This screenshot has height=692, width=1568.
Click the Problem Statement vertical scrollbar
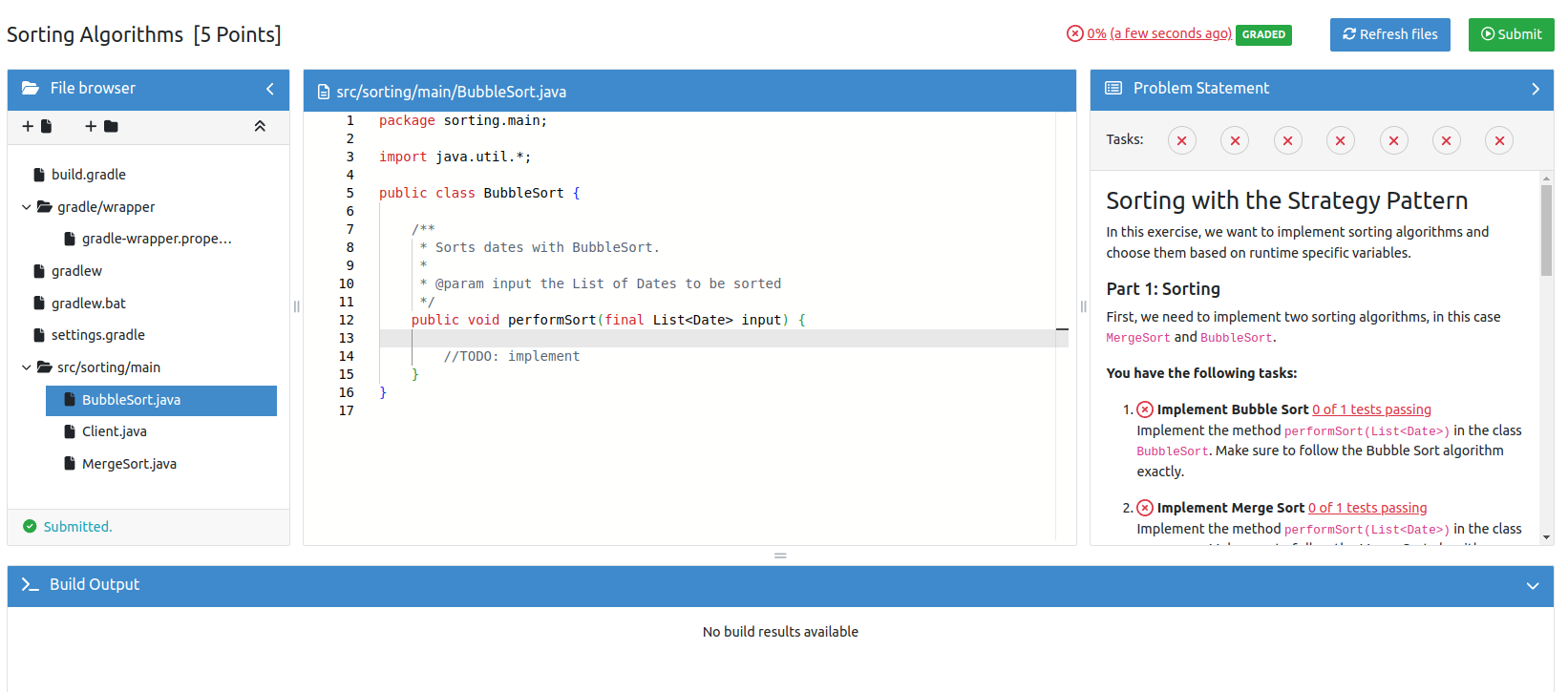1546,229
